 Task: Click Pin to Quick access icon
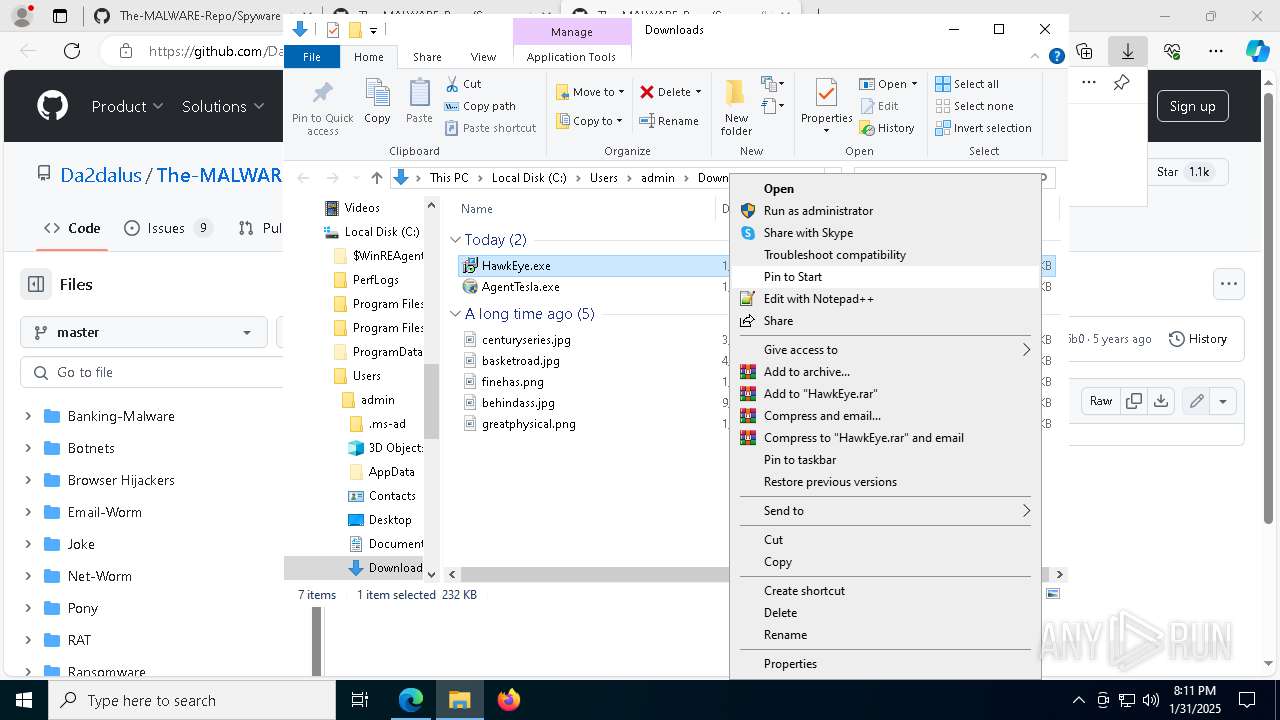click(322, 94)
